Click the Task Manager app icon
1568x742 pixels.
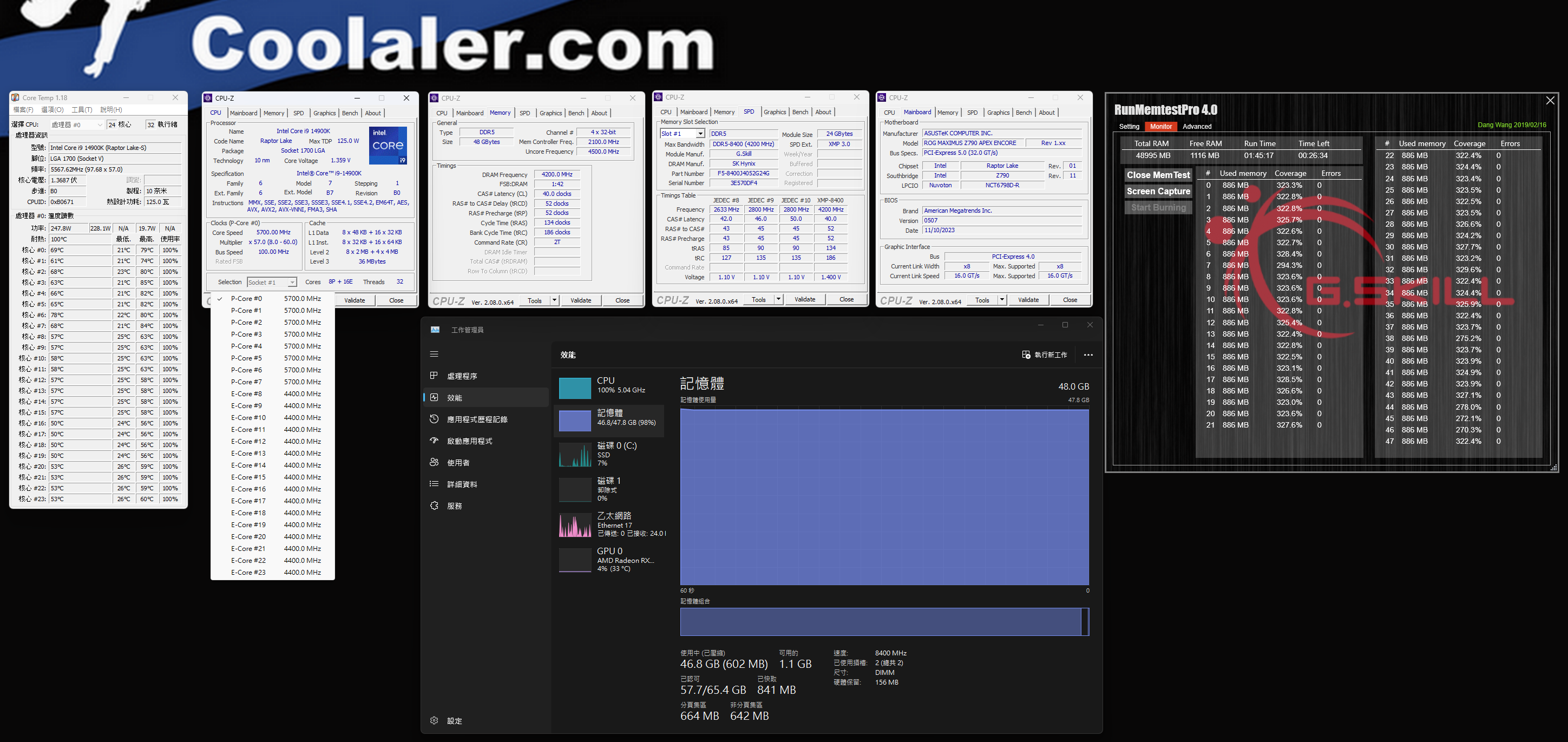(435, 330)
